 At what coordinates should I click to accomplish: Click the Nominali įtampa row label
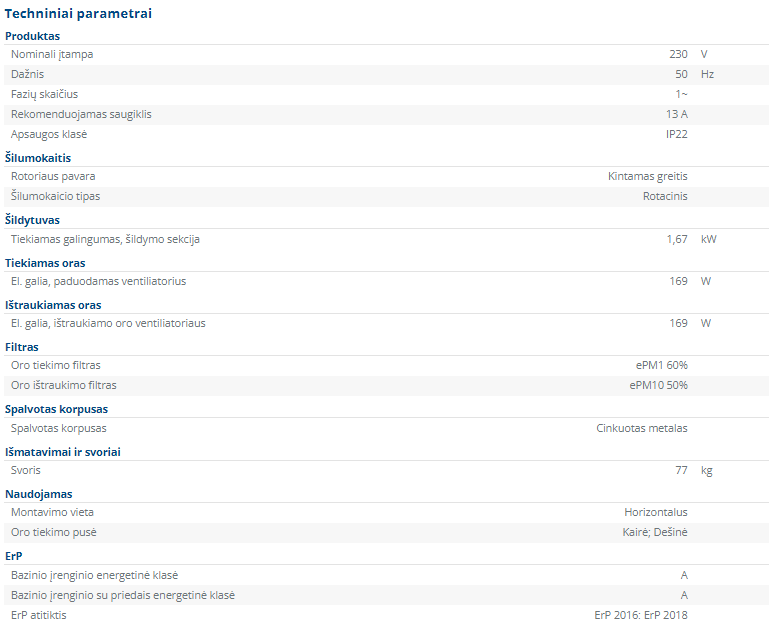(x=52, y=54)
